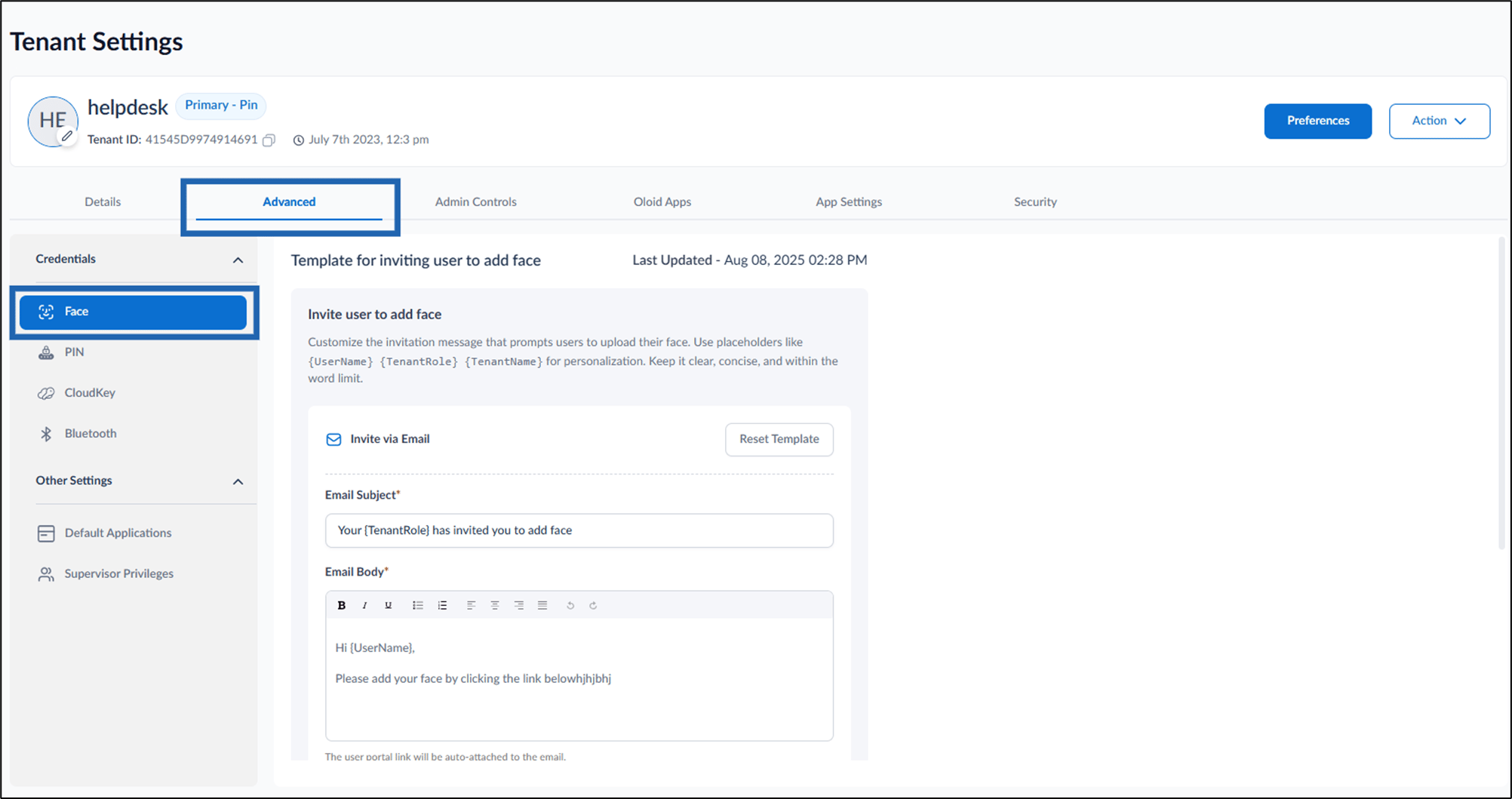1512x799 pixels.
Task: Open Supervisor Privileges settings
Action: click(x=133, y=574)
